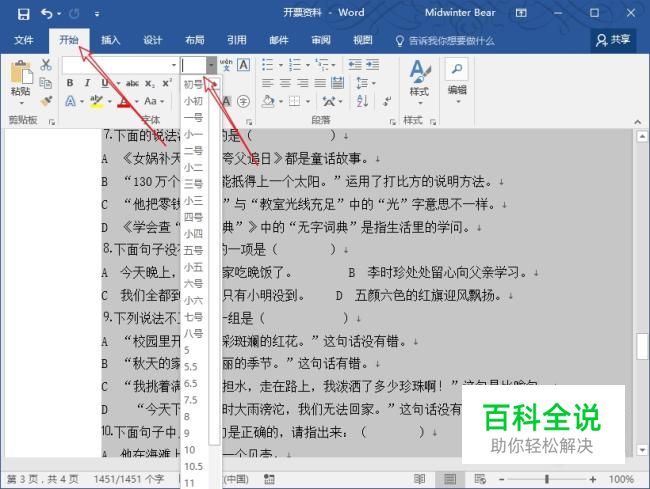This screenshot has height=489, width=650.
Task: Collapse the ribbon chevron
Action: 637,121
